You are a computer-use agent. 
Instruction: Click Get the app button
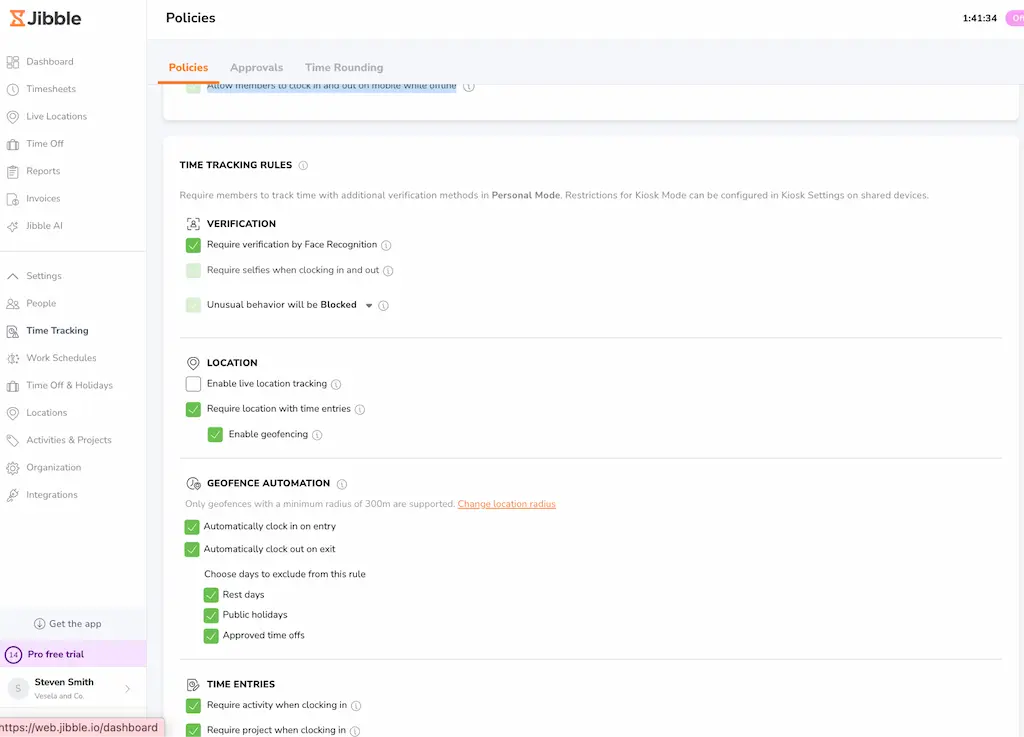click(68, 624)
